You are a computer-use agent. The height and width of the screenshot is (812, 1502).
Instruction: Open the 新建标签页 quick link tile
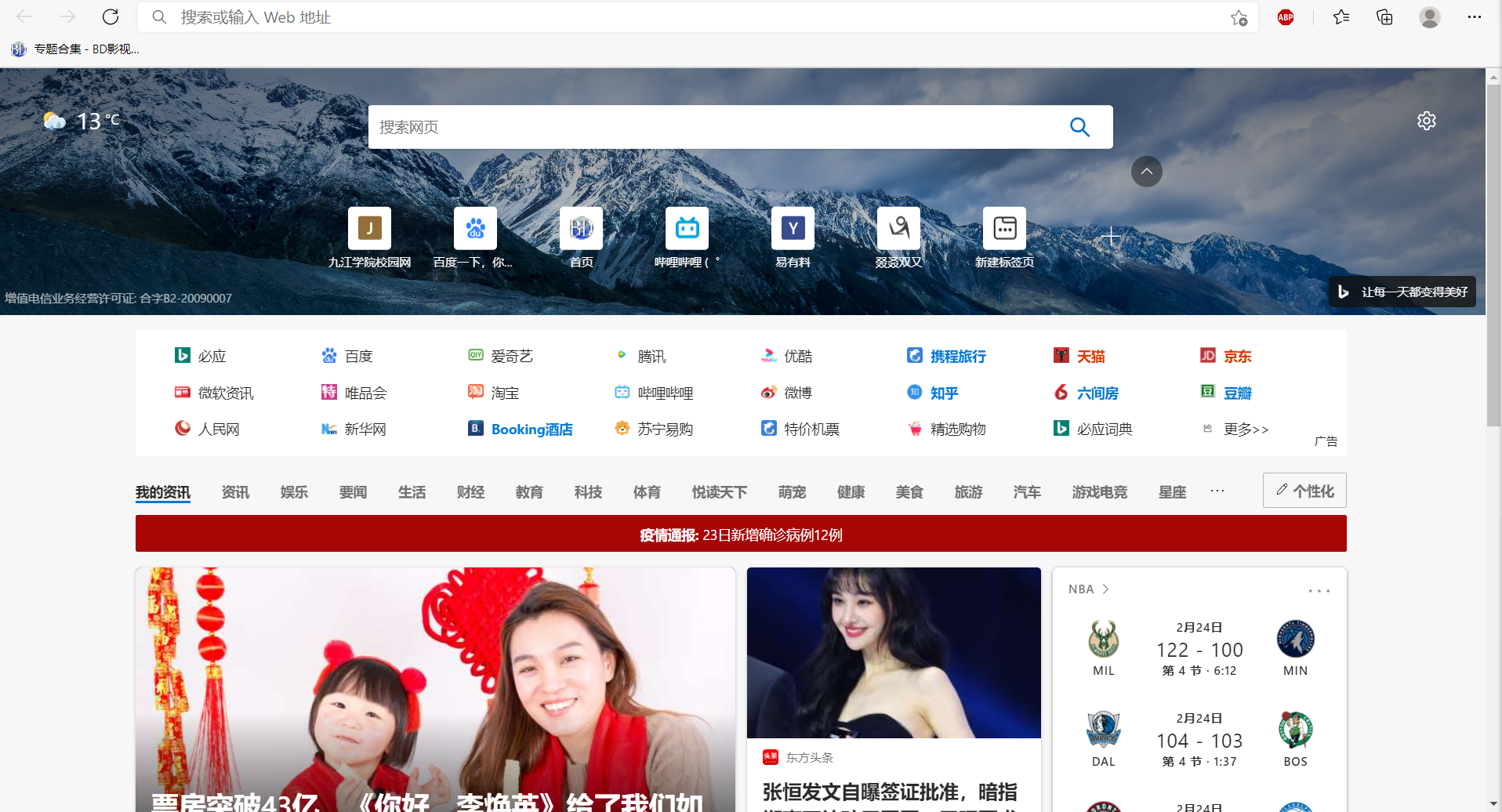pyautogui.click(x=1004, y=237)
